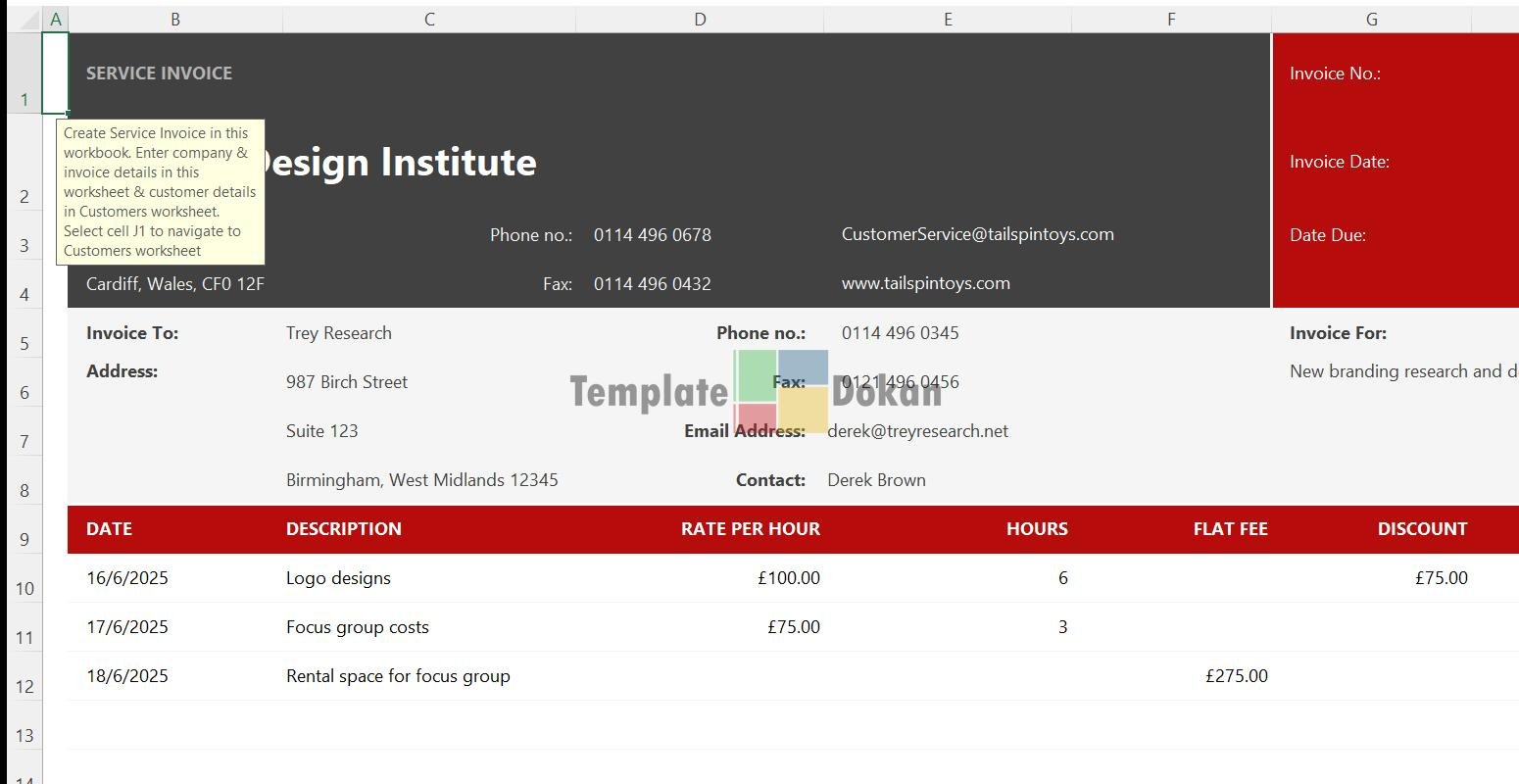
Task: Click the Derek Brown contact cell
Action: [x=876, y=480]
